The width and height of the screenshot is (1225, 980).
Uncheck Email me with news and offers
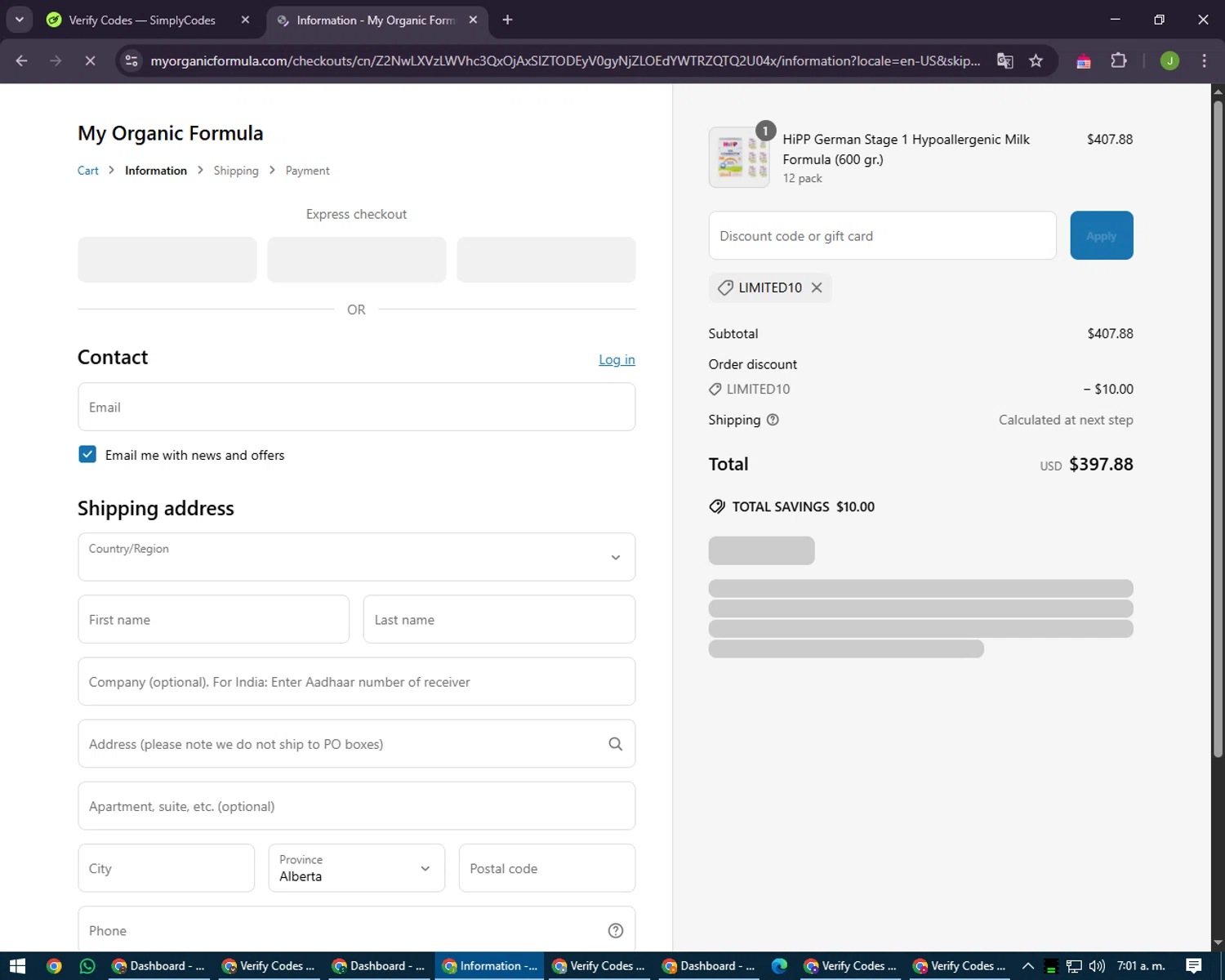click(x=87, y=455)
